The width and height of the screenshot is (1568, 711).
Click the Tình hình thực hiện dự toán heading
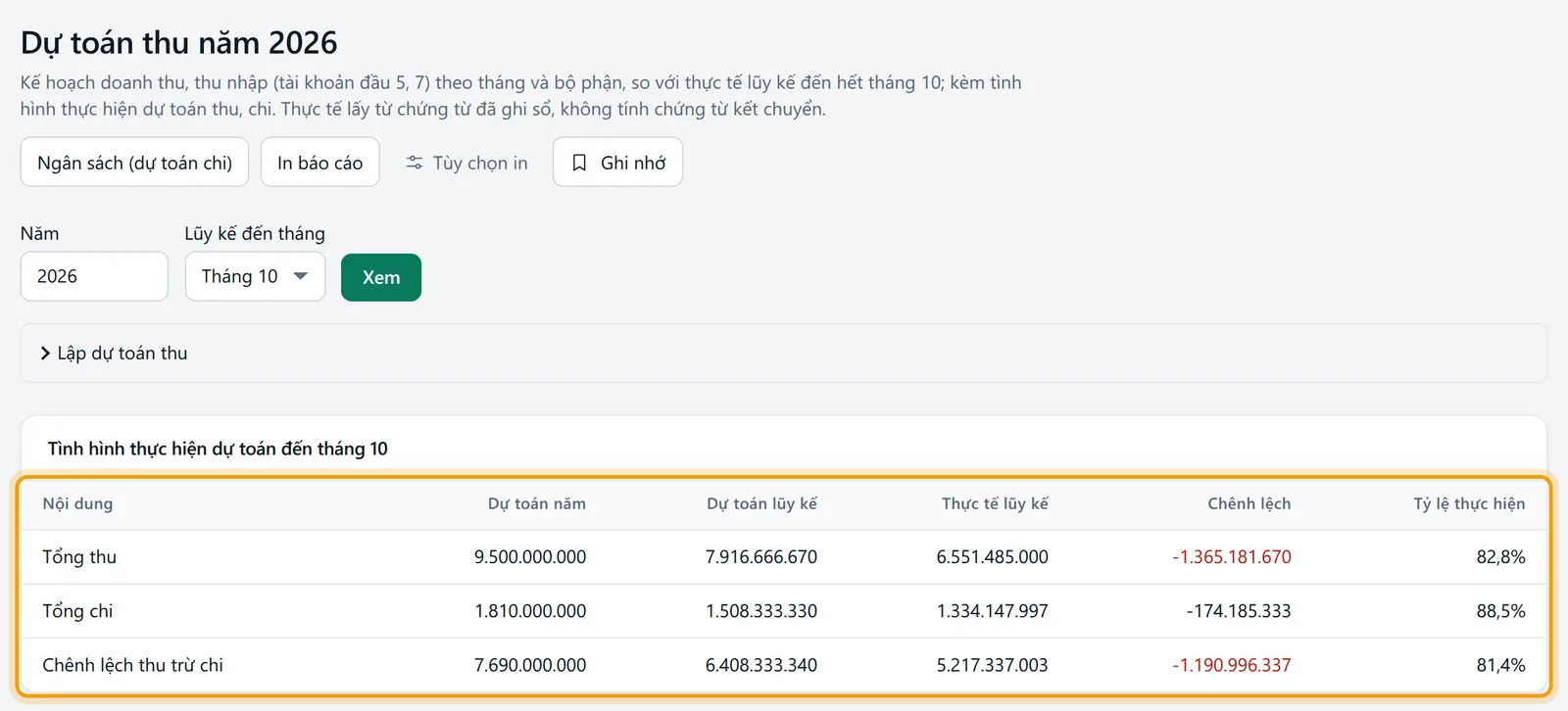click(x=218, y=449)
